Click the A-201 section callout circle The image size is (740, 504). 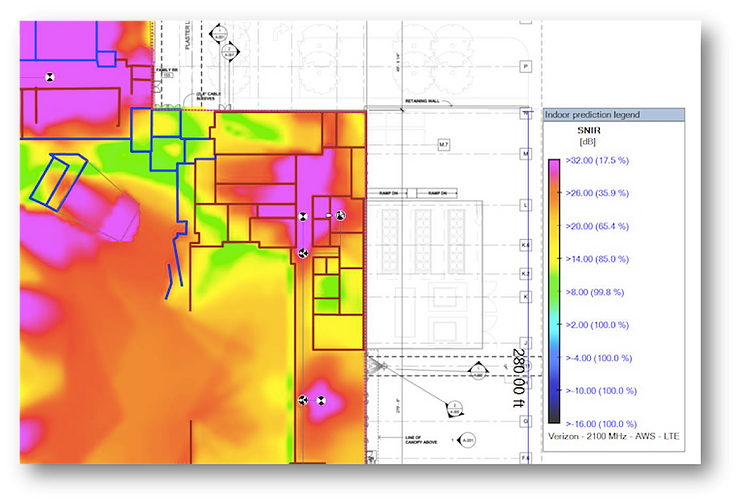coord(467,440)
